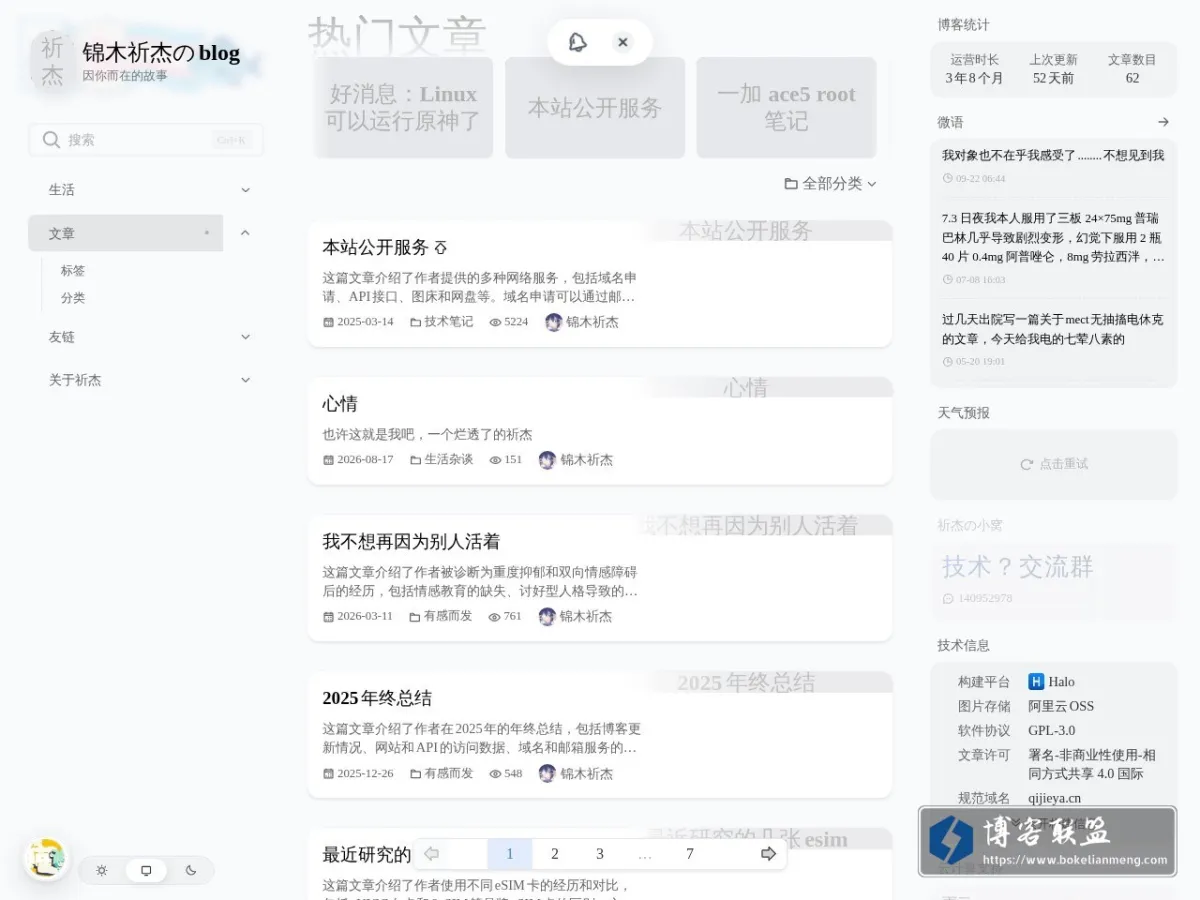Open the 心情 article title
This screenshot has height=900, width=1200.
tap(340, 404)
